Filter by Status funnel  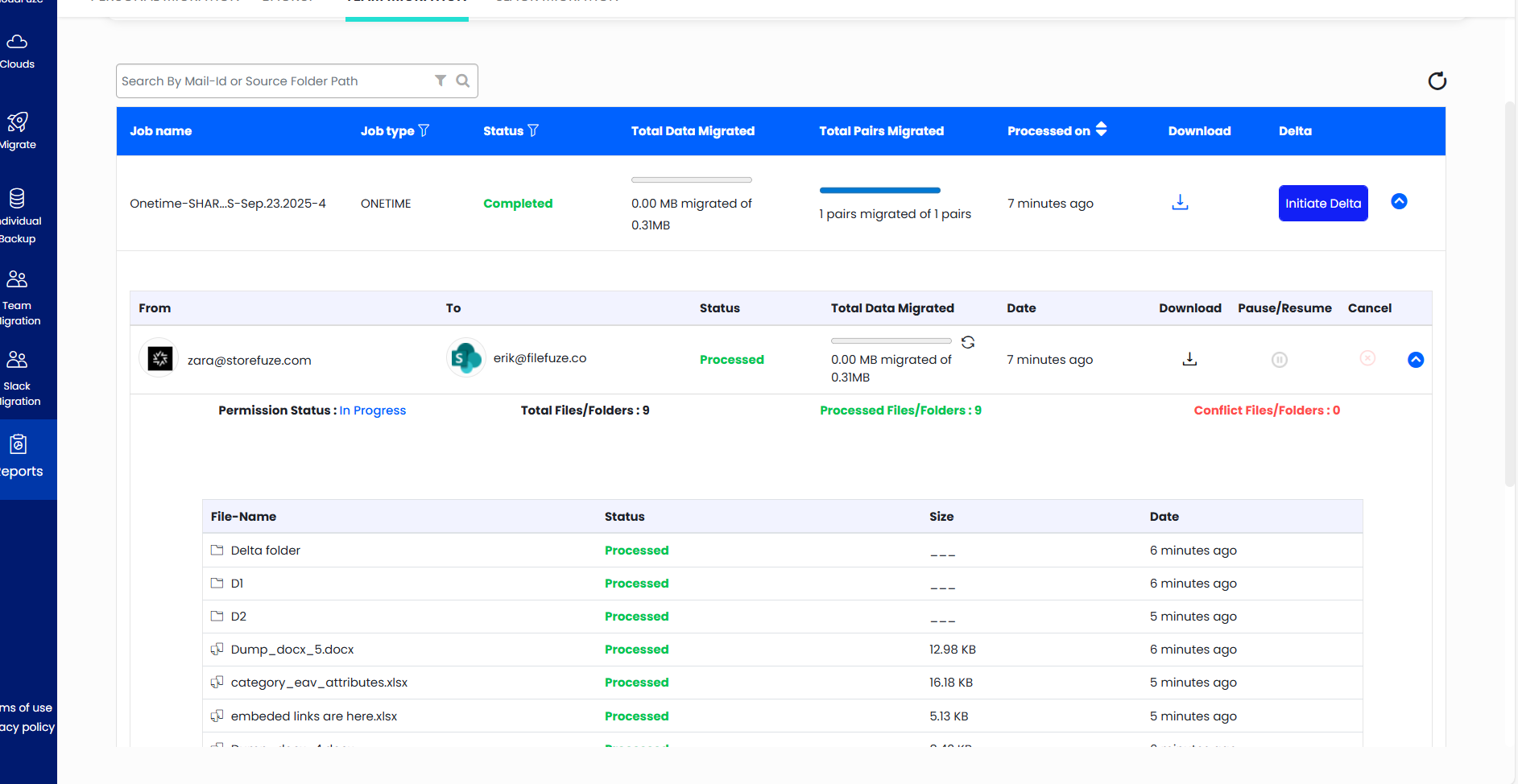tap(533, 130)
